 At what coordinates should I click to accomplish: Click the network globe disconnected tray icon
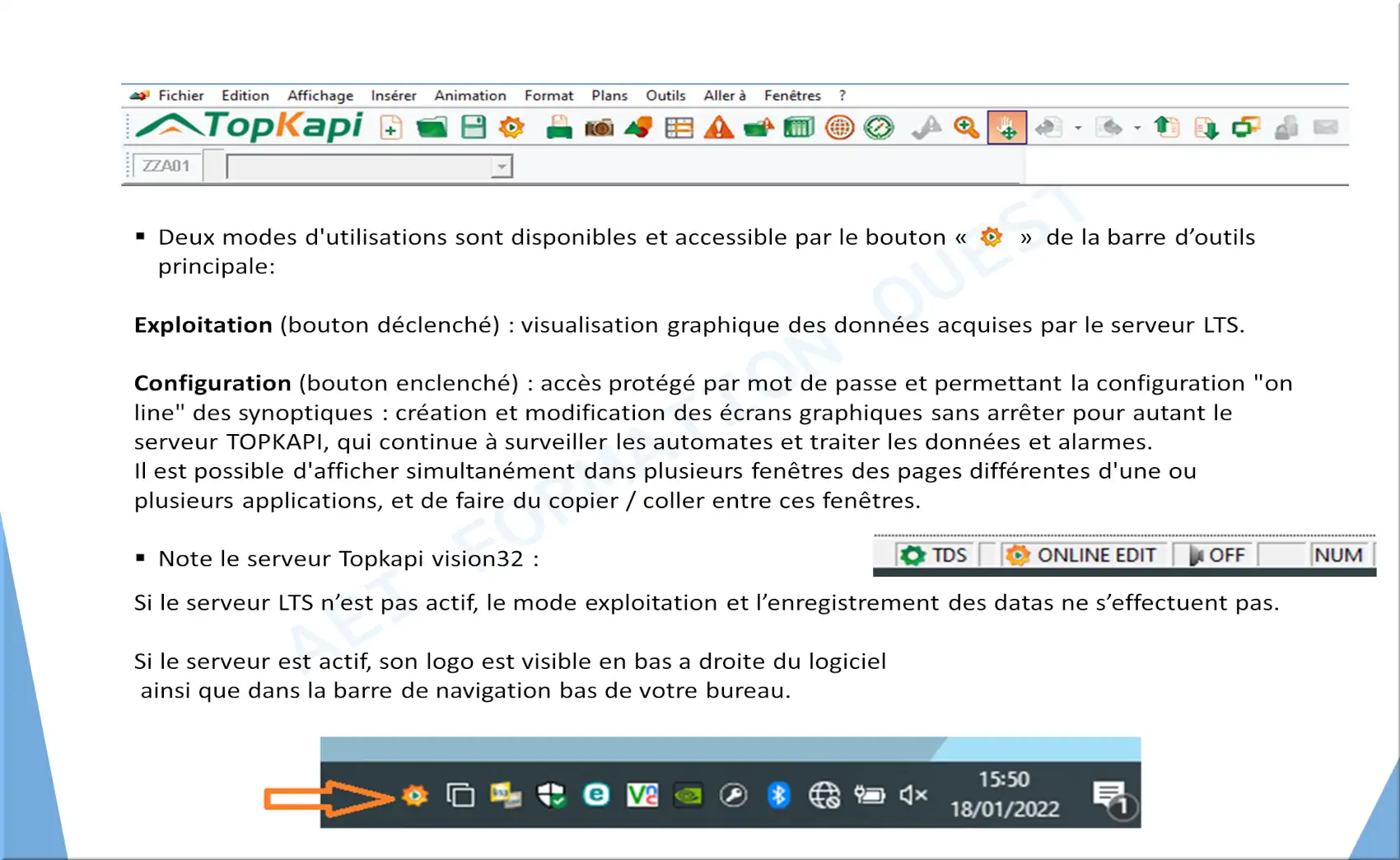click(x=824, y=795)
